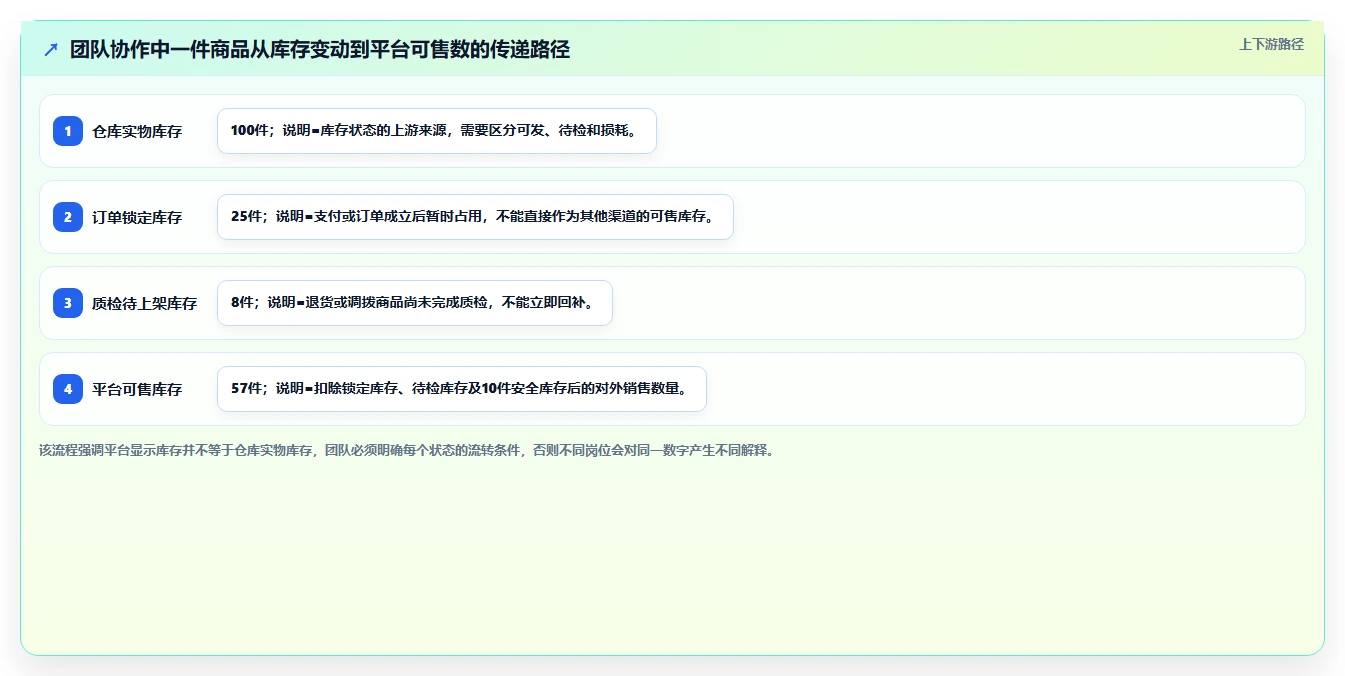This screenshot has width=1345, height=676.
Task: Click the 100件 description box
Action: click(437, 131)
